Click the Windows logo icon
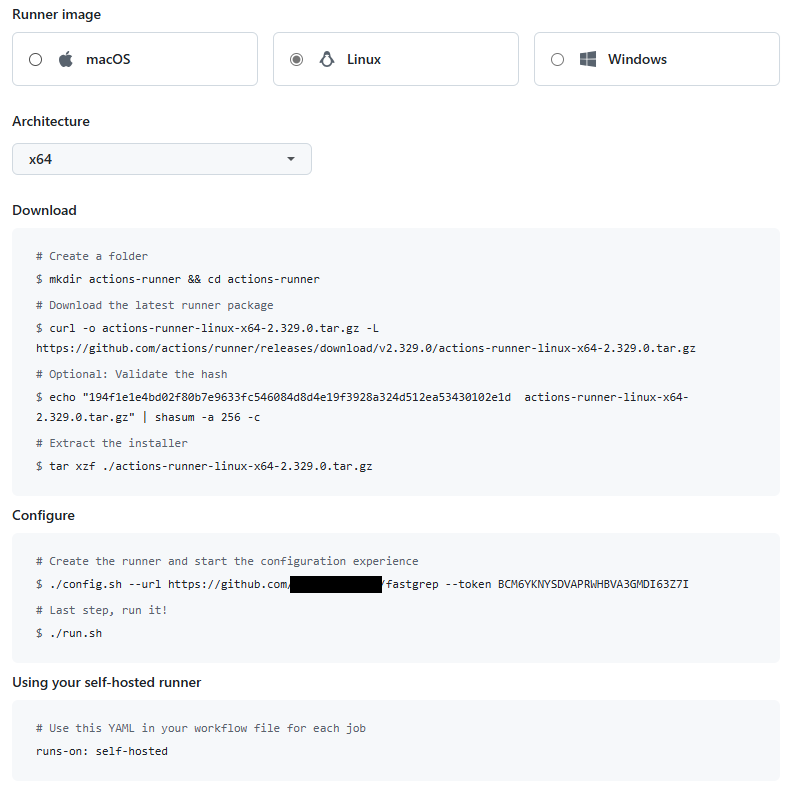Screen dimensions: 793x789 click(588, 59)
